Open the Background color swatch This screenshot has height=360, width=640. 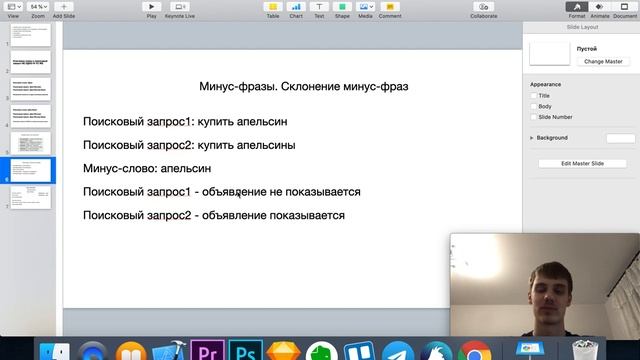pyautogui.click(x=620, y=138)
